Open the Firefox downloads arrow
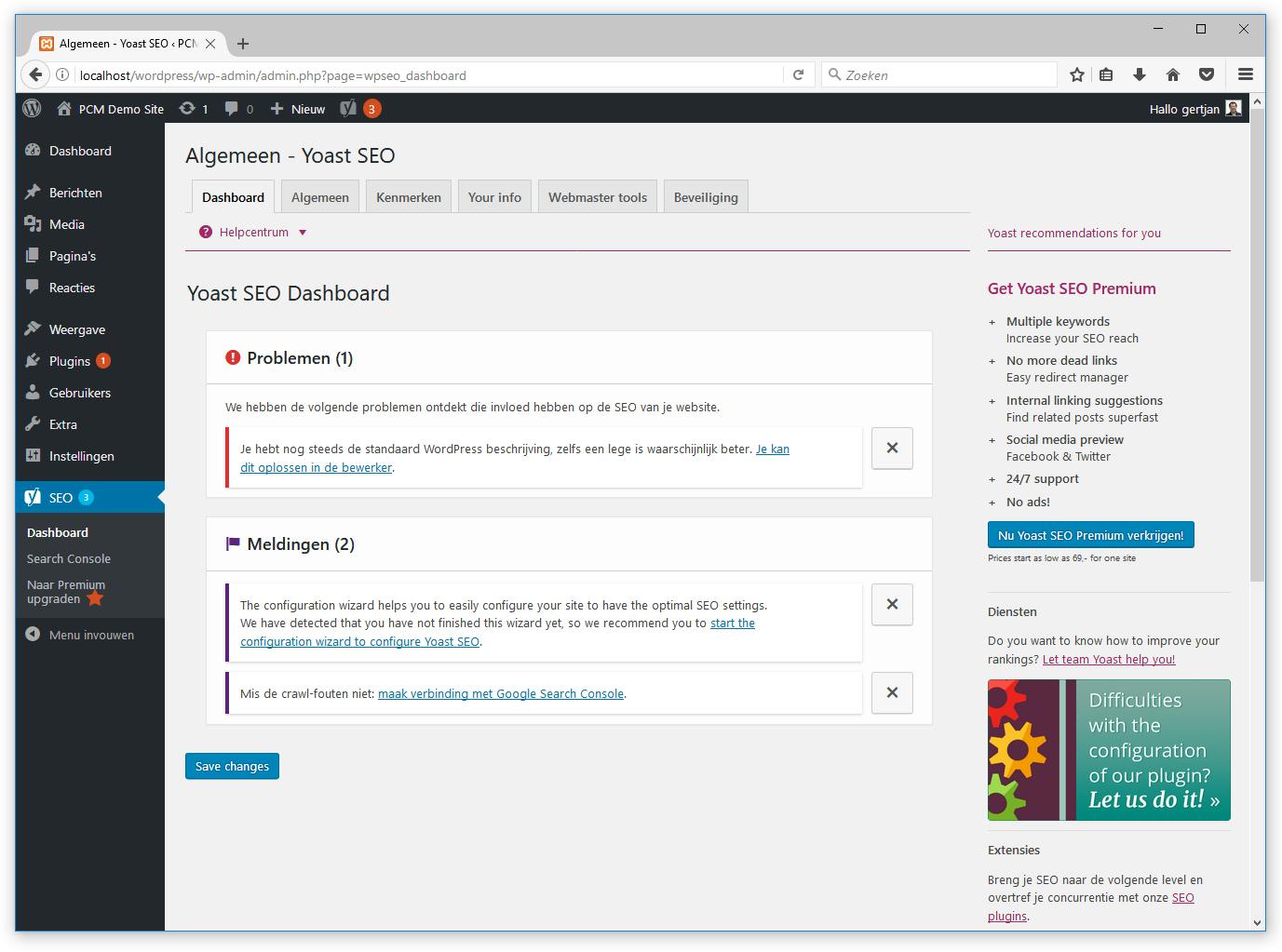1282x952 pixels. tap(1139, 75)
